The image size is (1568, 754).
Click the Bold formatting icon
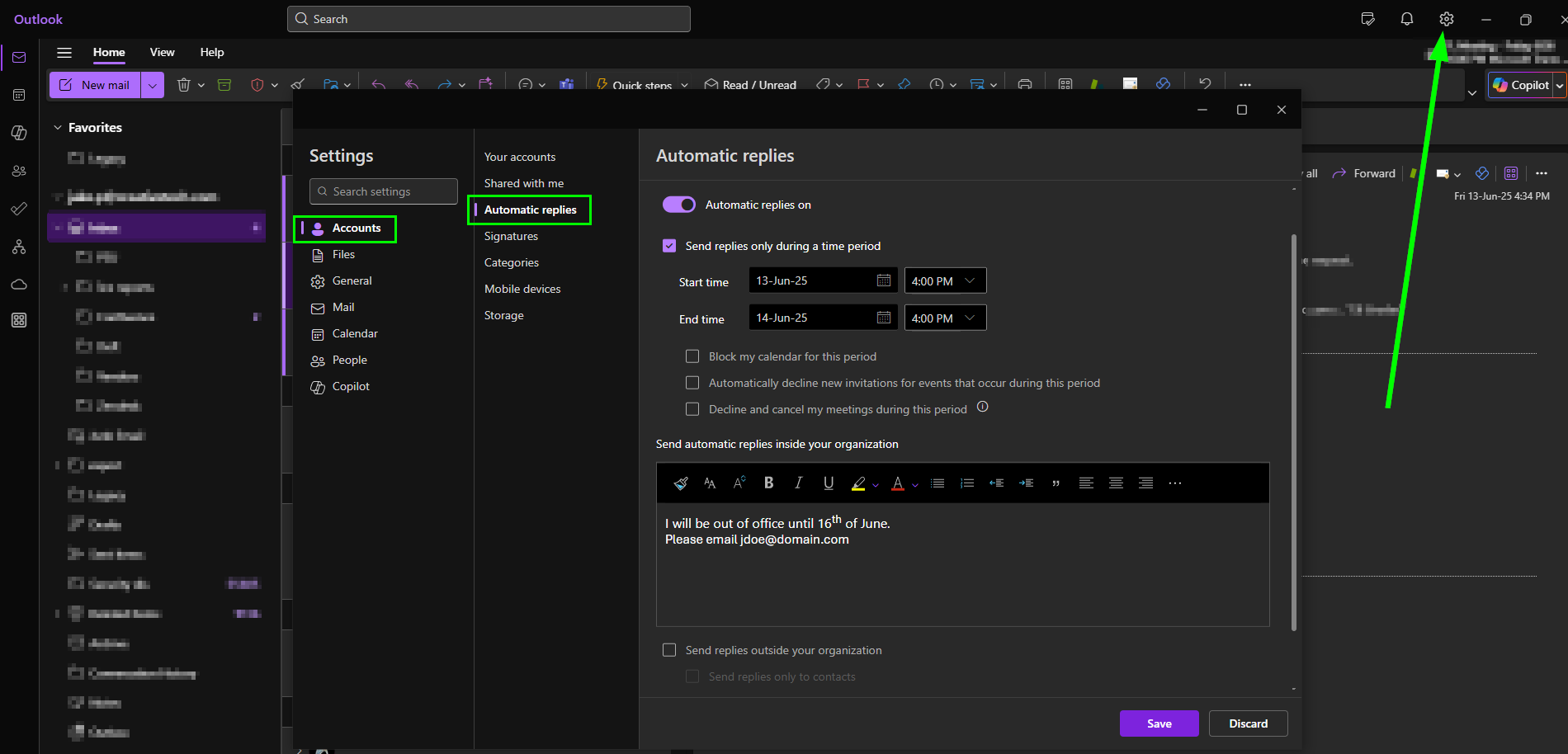[x=768, y=483]
